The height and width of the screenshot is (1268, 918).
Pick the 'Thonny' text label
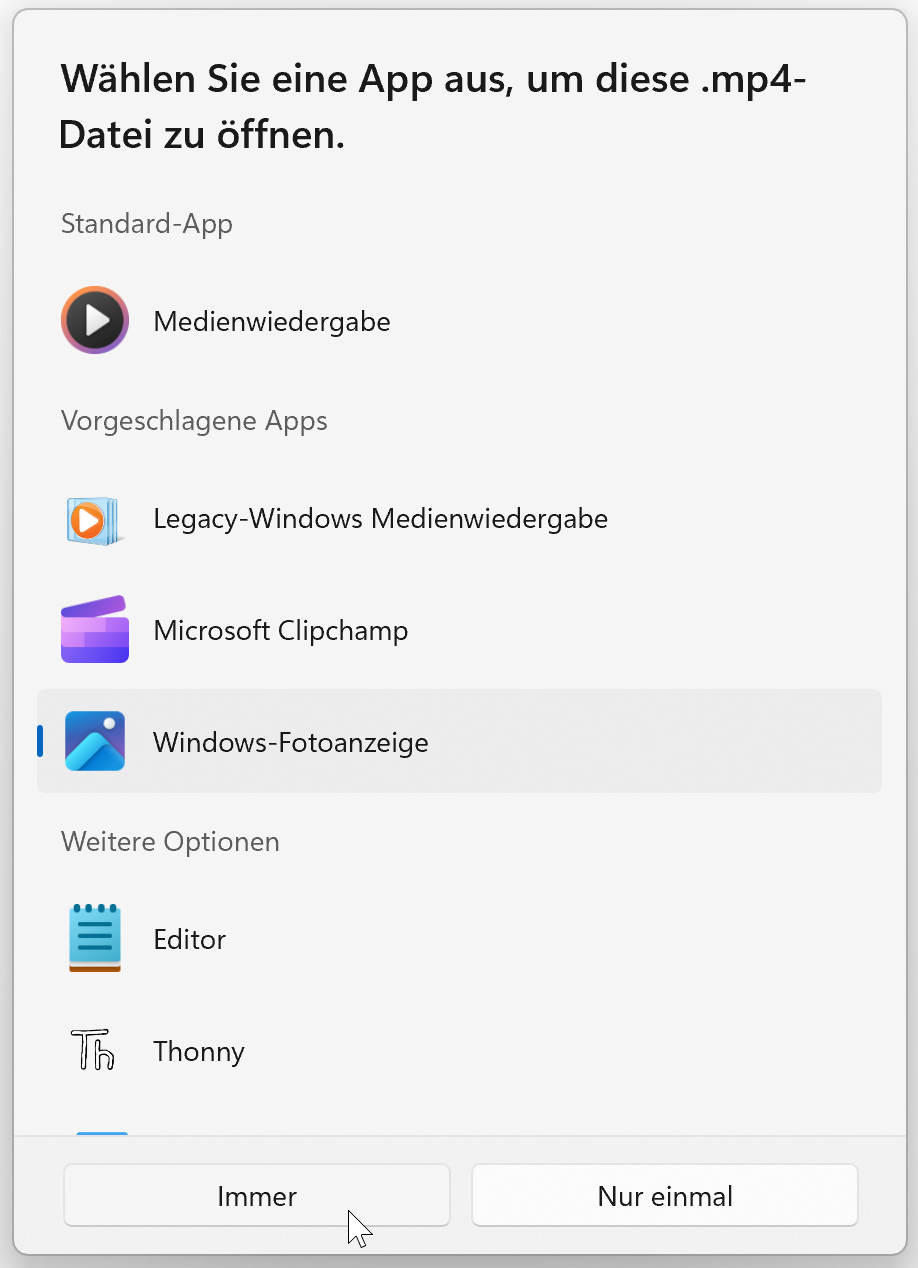click(x=198, y=1052)
